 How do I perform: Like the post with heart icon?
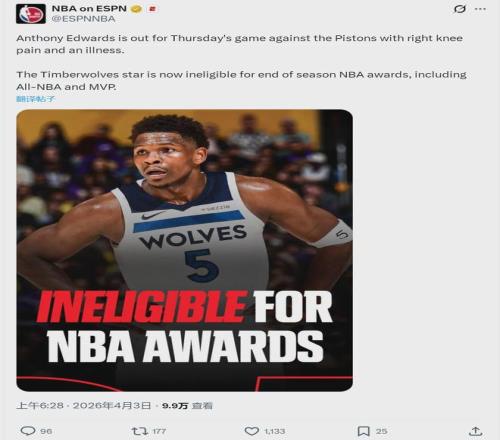(252, 431)
